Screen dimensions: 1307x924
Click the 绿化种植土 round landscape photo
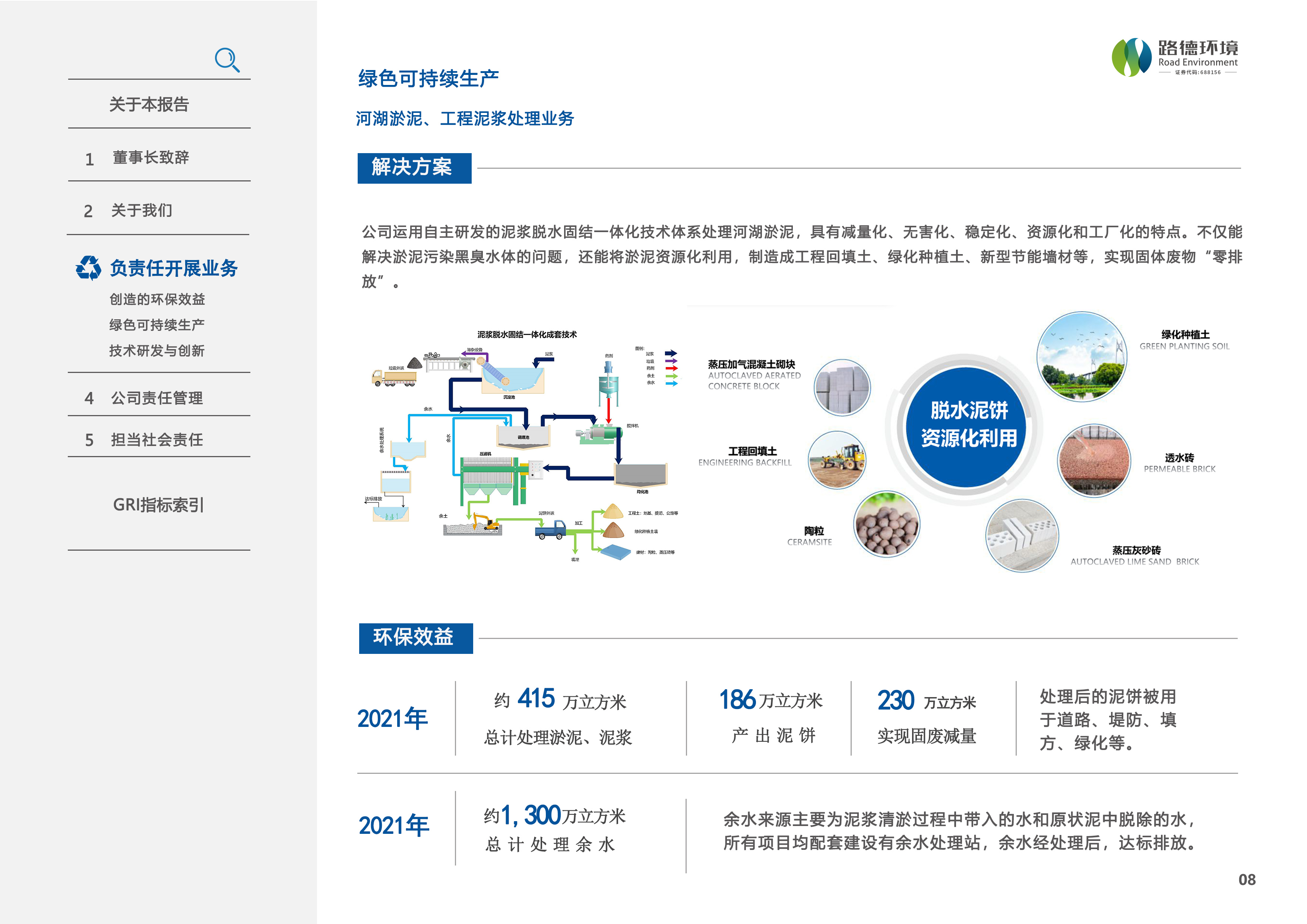(1081, 357)
